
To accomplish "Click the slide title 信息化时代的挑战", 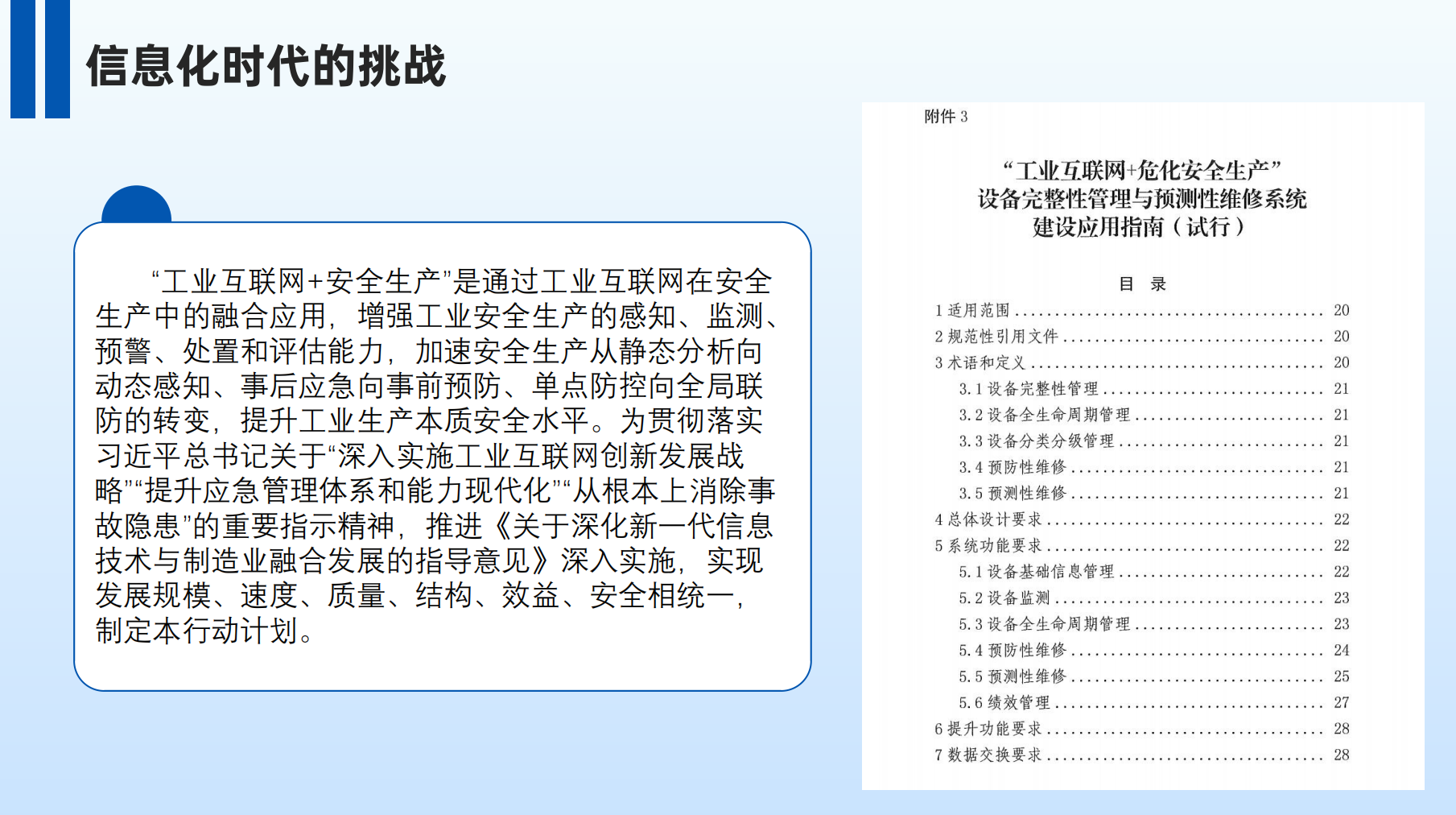I will [x=266, y=66].
